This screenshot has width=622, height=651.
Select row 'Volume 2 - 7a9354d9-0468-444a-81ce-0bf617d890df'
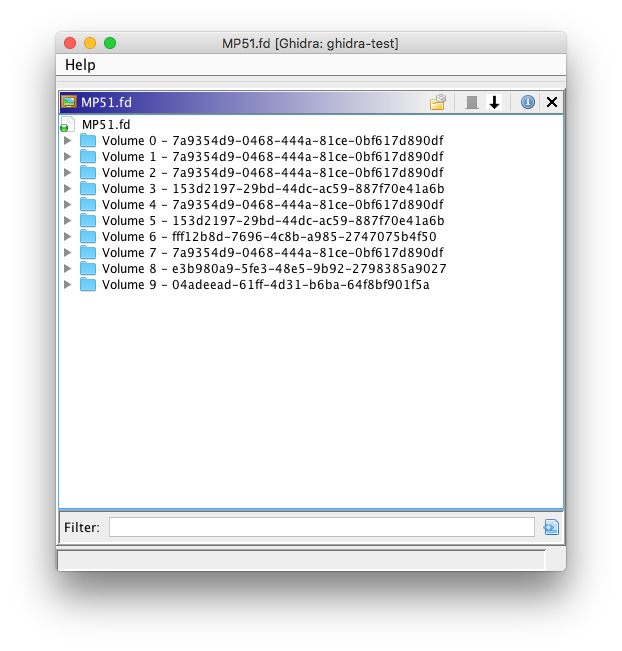click(x=273, y=172)
